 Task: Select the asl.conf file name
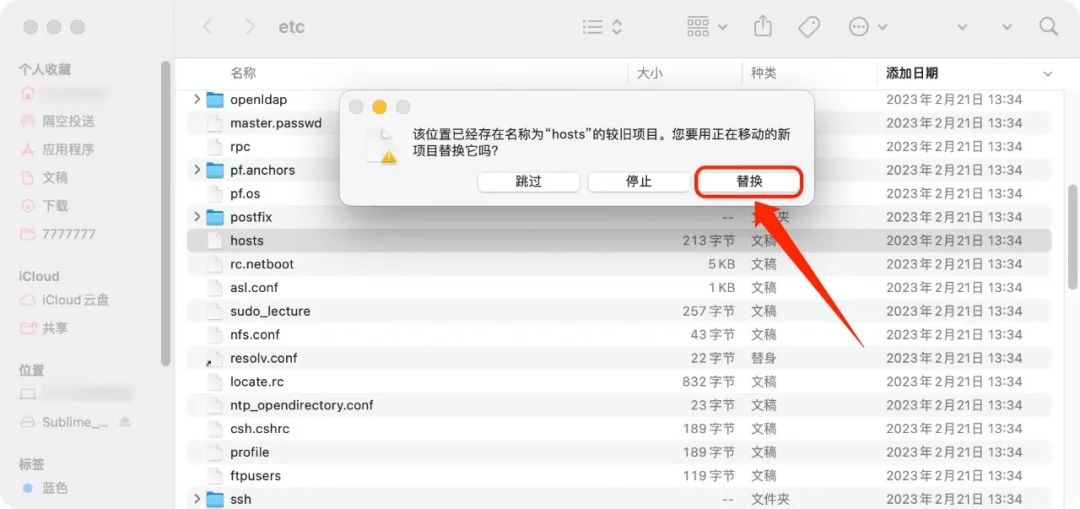click(254, 287)
